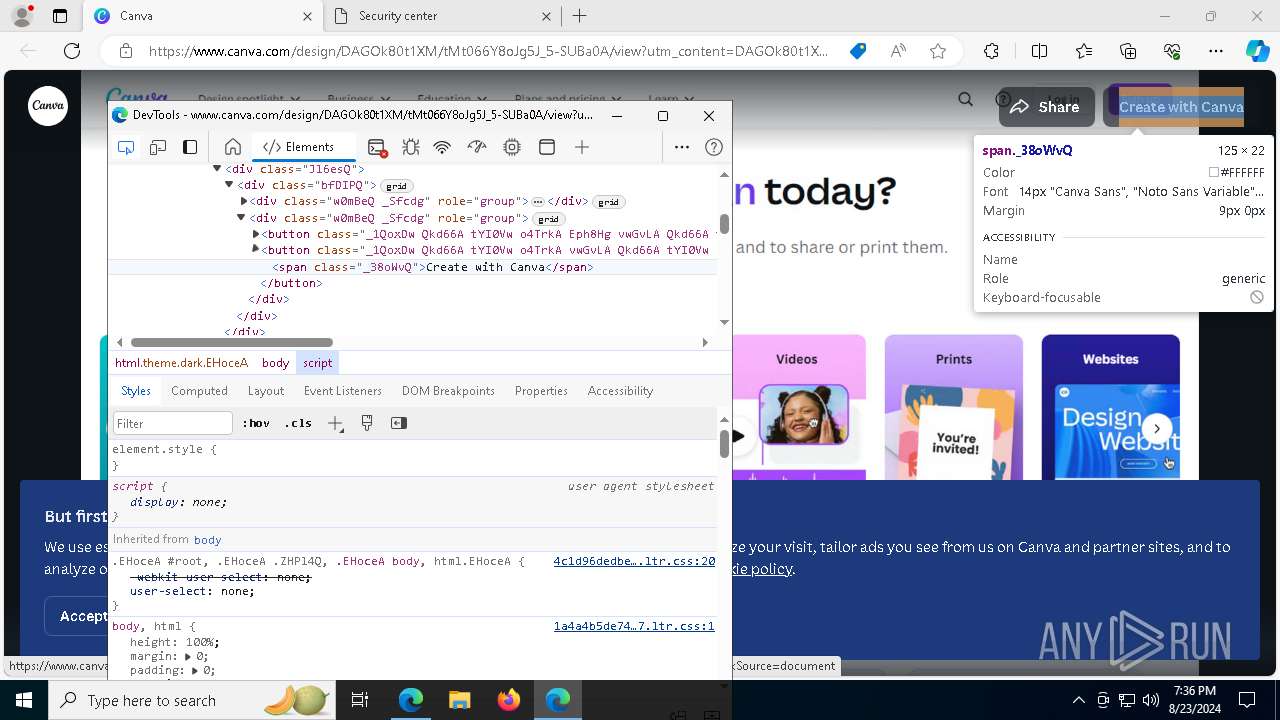This screenshot has width=1280, height=720.
Task: Collapse the div class bfDIPQ node
Action: pos(229,185)
